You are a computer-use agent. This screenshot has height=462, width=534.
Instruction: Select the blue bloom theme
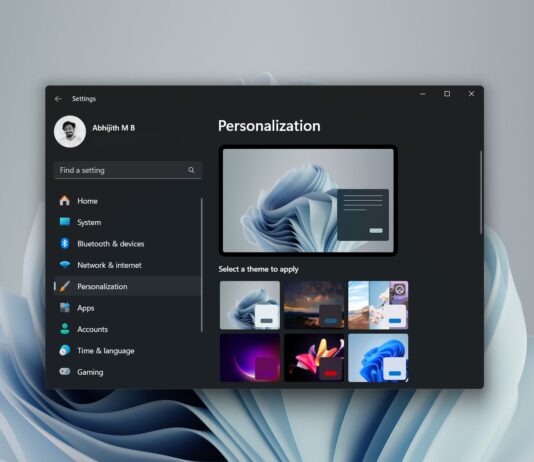(x=378, y=358)
